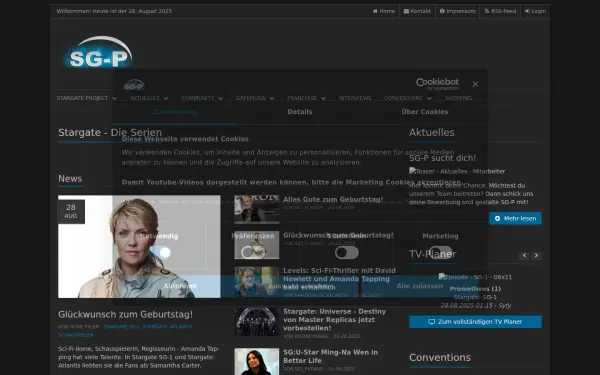Click the Auswahl erlauben button
Viewport: 600px width, 375px height.
300,286
